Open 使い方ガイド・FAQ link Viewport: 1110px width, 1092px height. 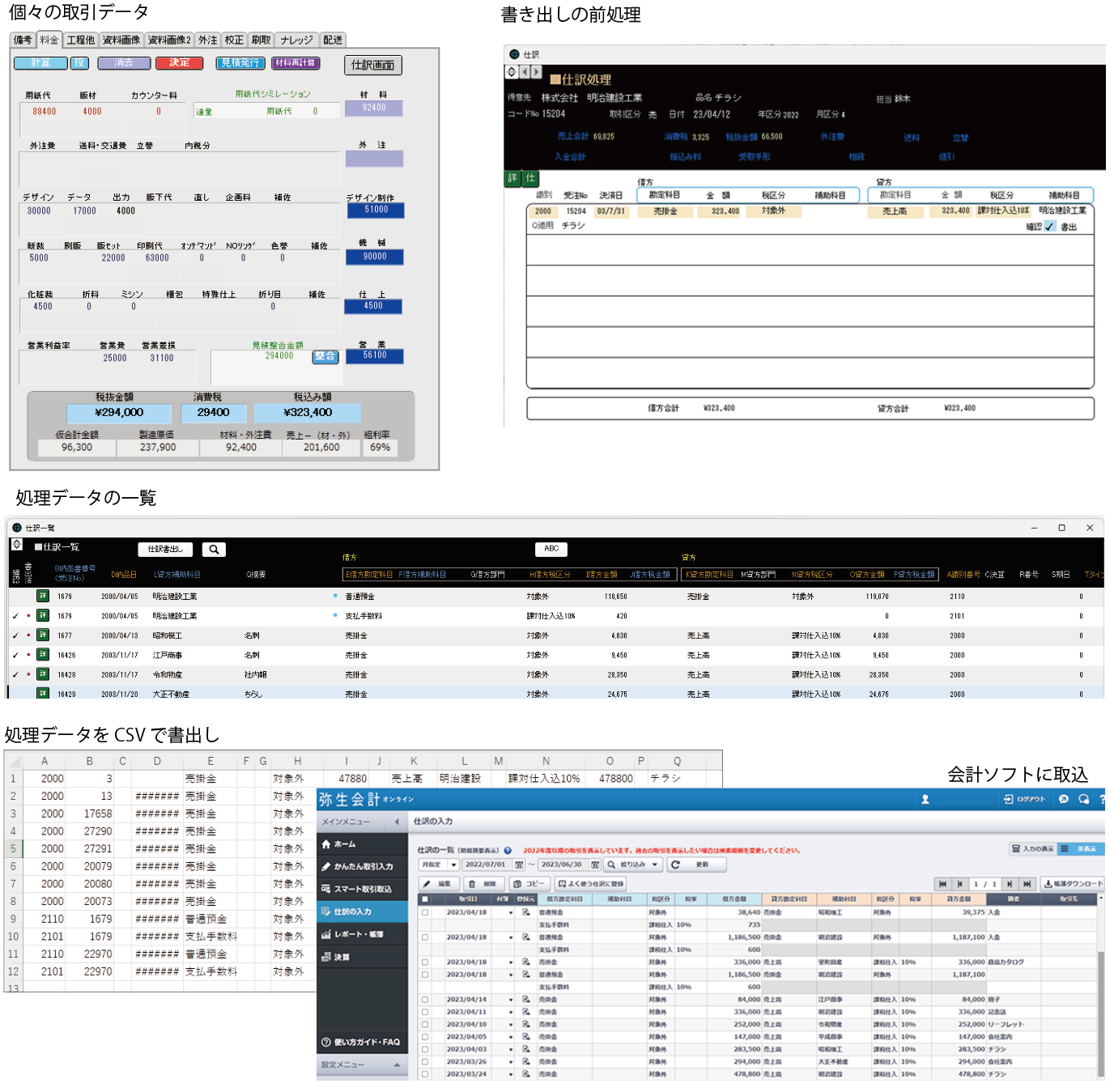[x=362, y=1042]
